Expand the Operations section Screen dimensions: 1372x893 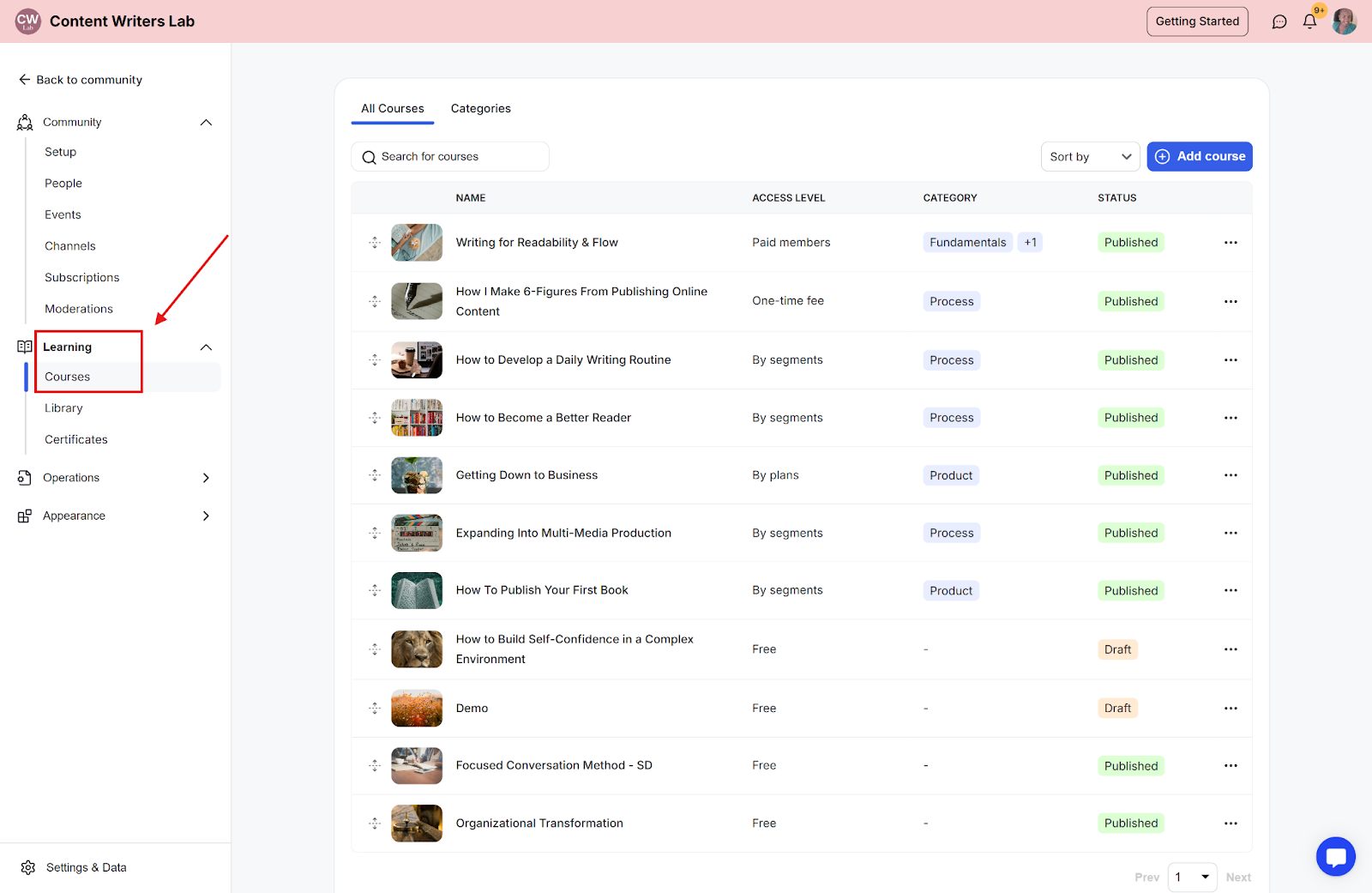click(x=206, y=478)
